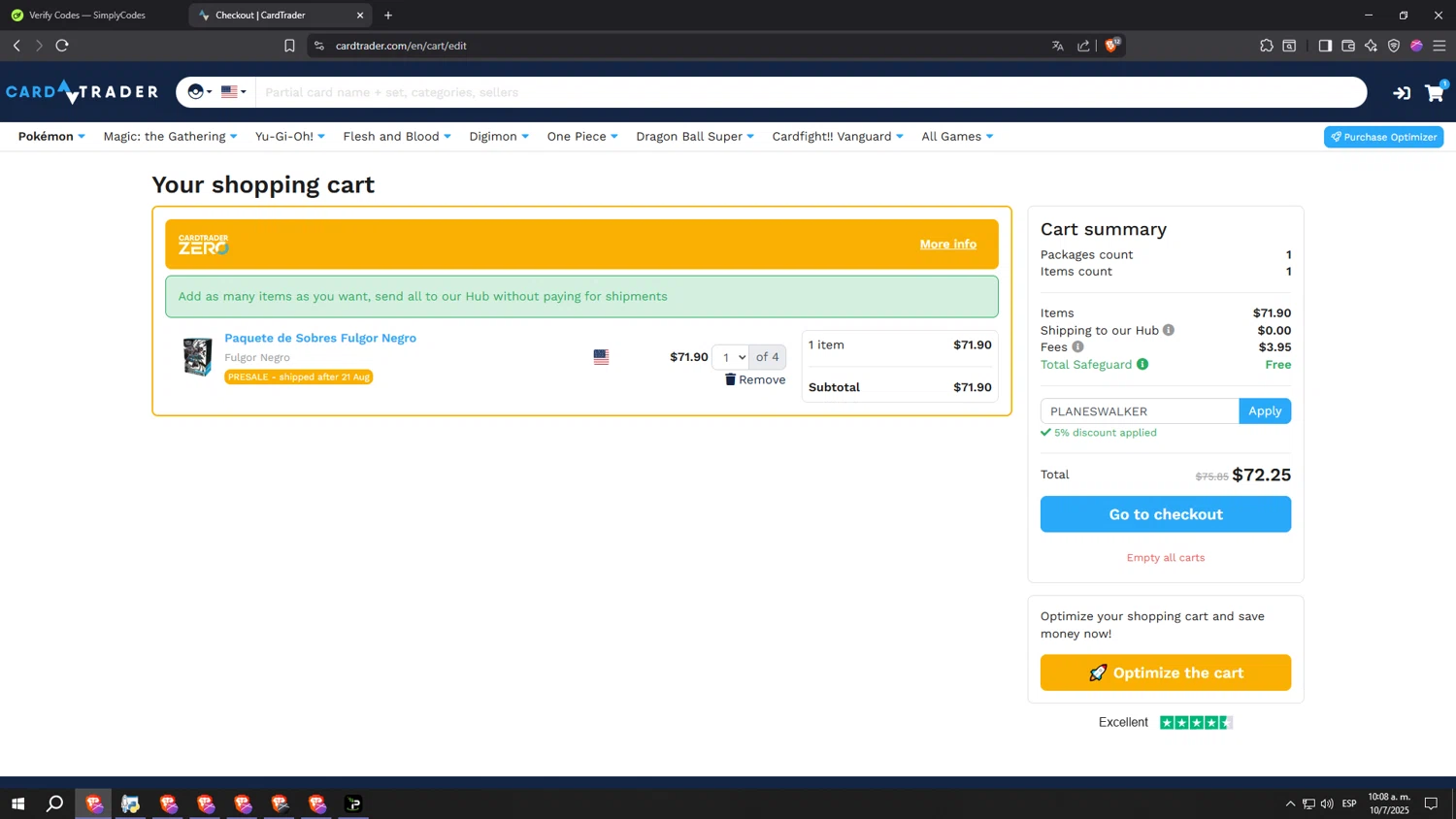Open the Windows Start menu
Screen dimensions: 1456x819
17,803
